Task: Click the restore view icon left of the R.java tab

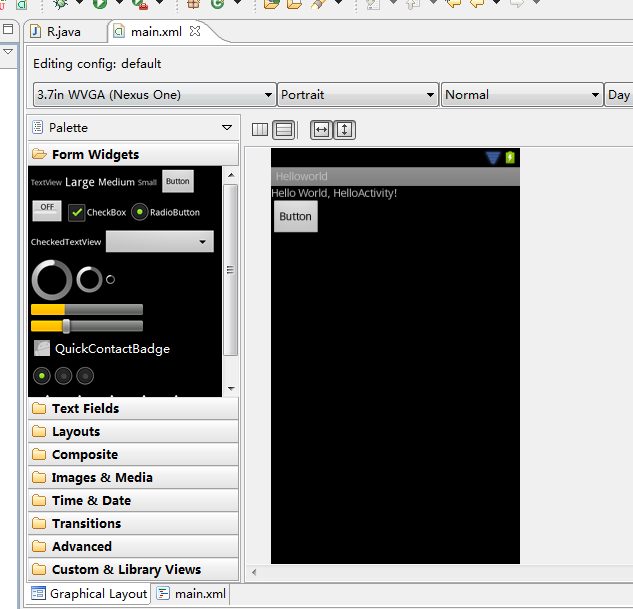Action: click(8, 29)
